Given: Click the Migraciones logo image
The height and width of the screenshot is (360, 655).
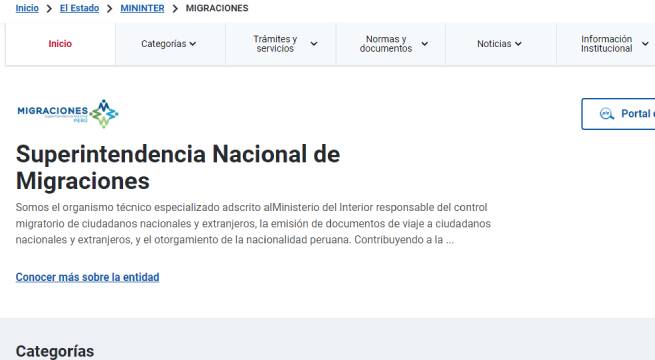Looking at the screenshot, I should (68, 113).
